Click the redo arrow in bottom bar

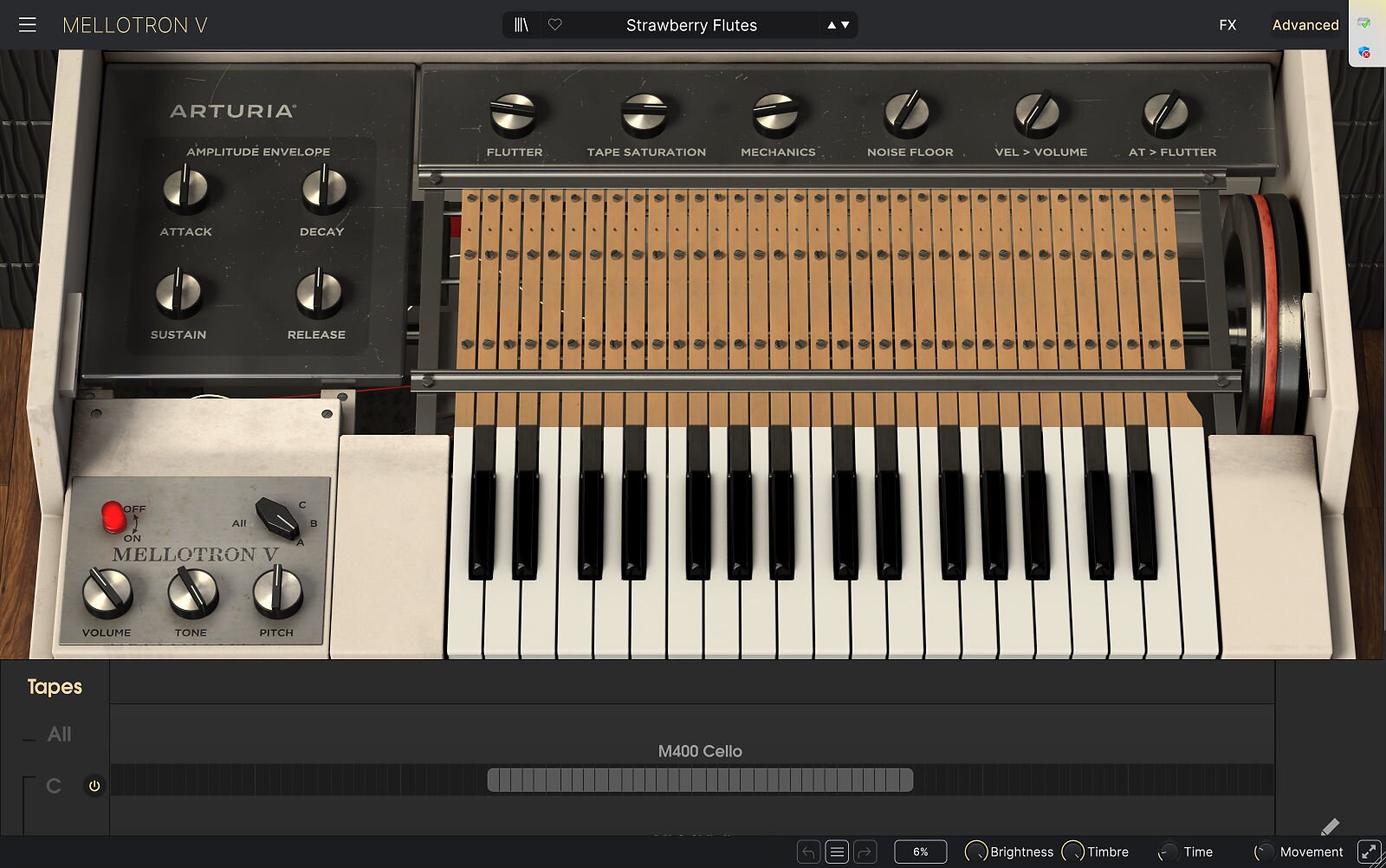tap(865, 852)
